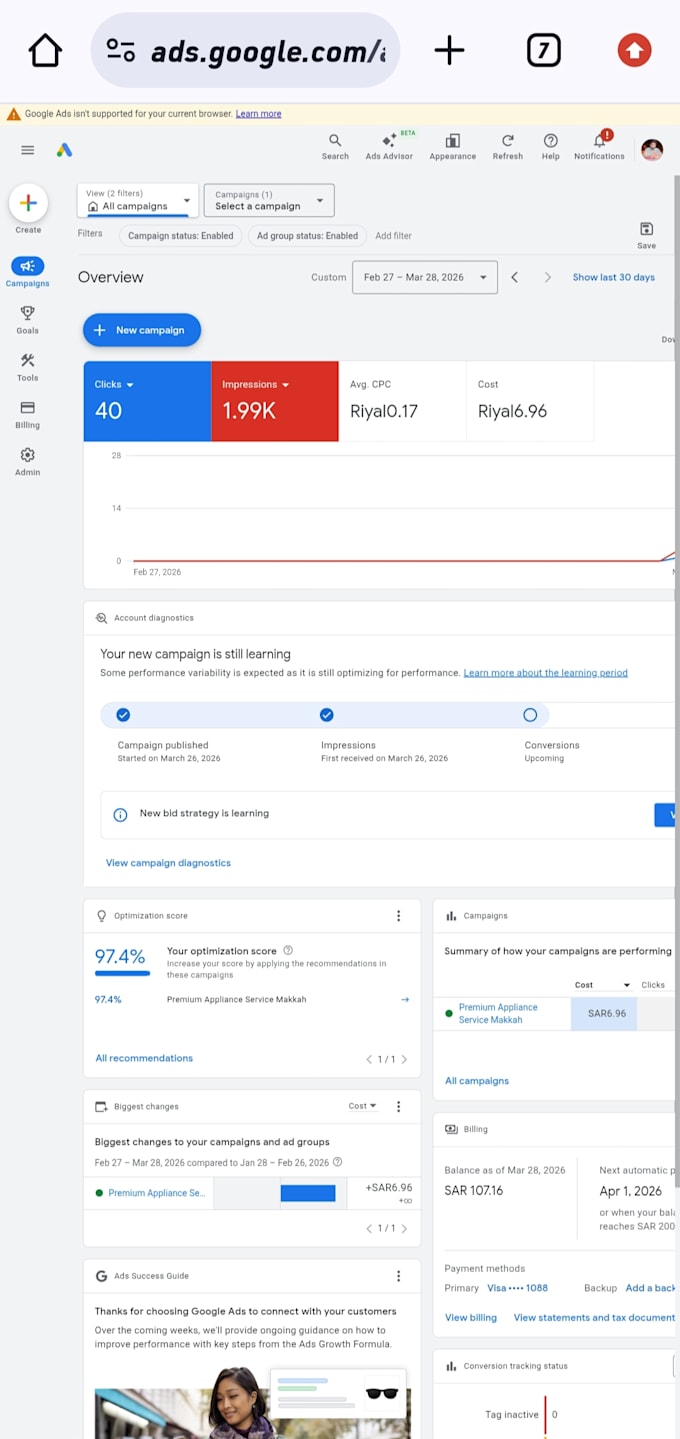Image resolution: width=680 pixels, height=1439 pixels.
Task: Open the hamburger navigation menu
Action: pos(28,150)
